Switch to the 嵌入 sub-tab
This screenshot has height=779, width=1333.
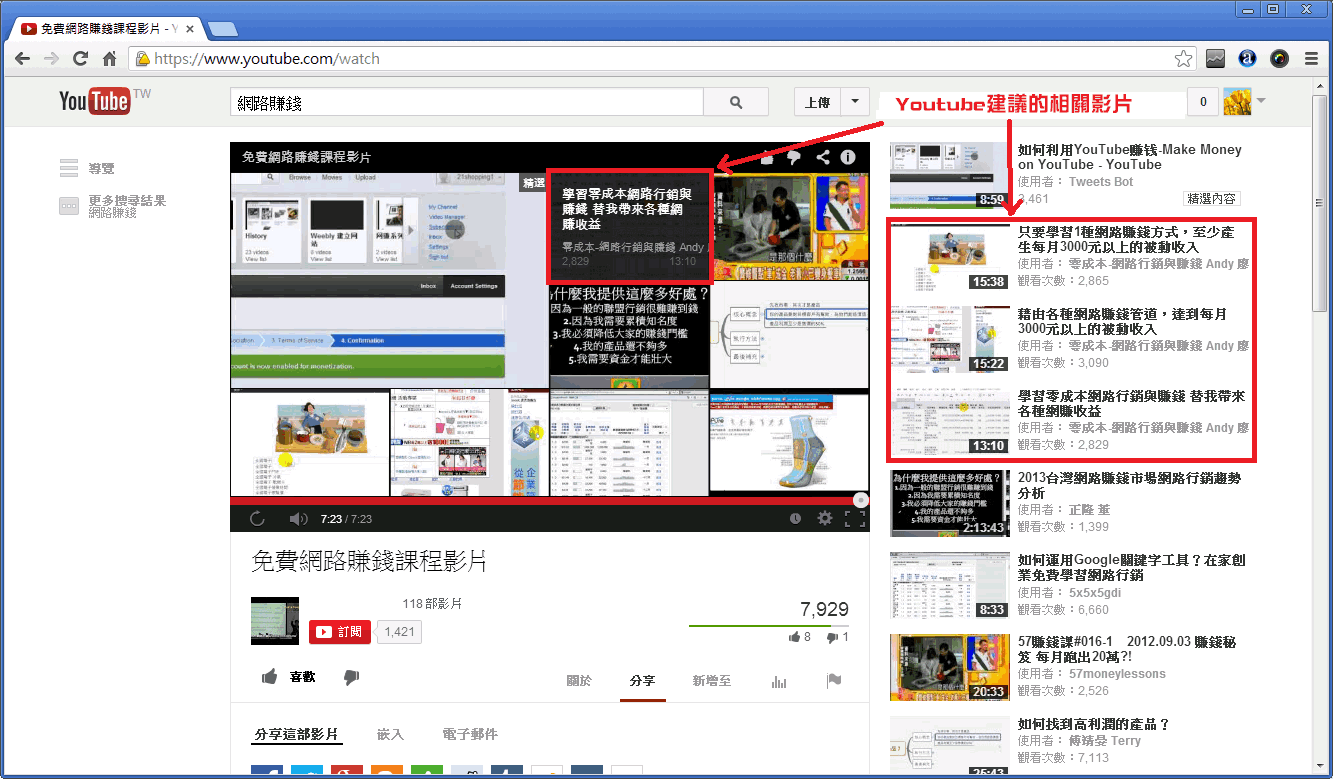[390, 734]
